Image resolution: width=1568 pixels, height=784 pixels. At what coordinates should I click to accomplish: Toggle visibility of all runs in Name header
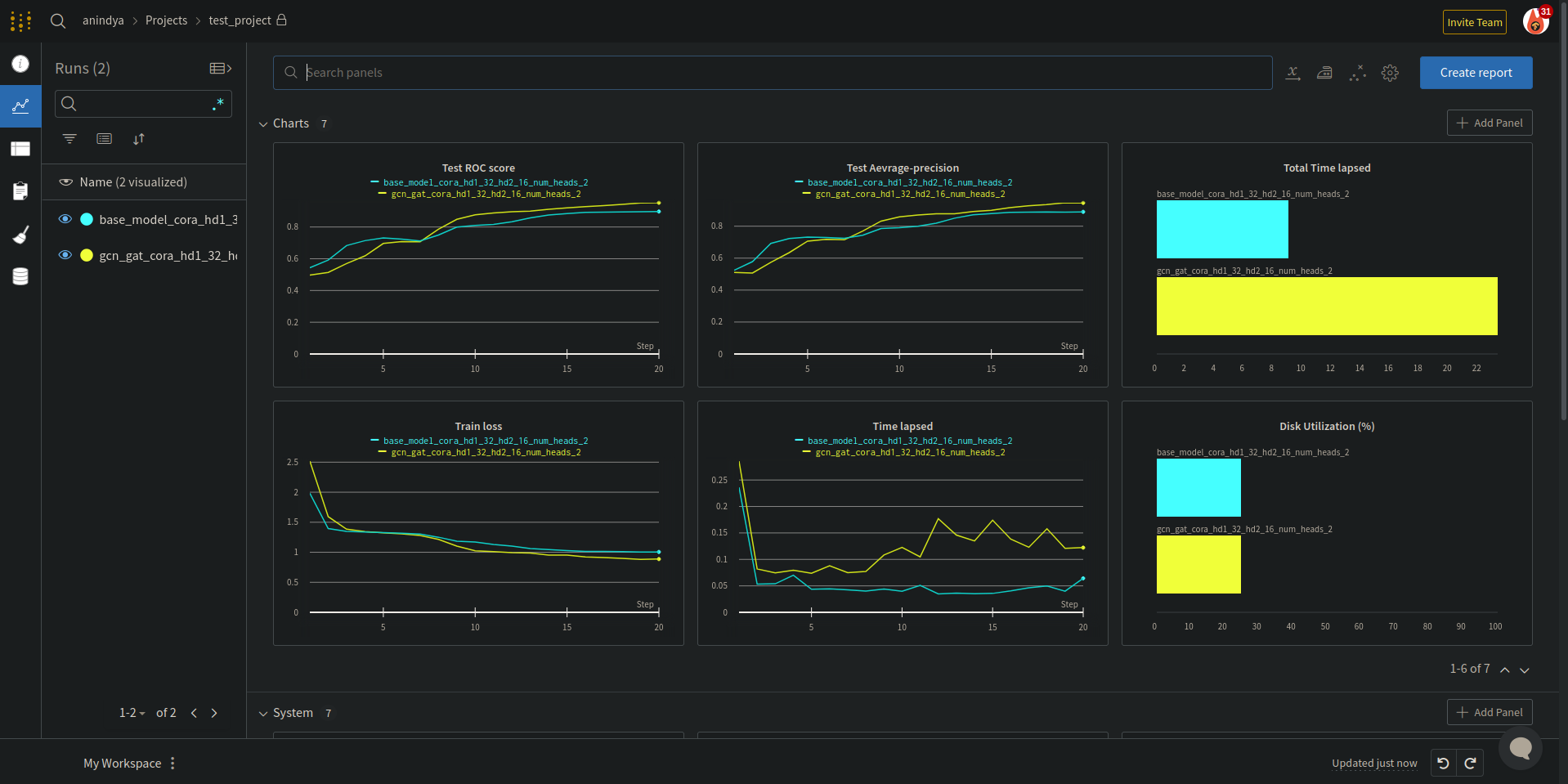[x=66, y=182]
